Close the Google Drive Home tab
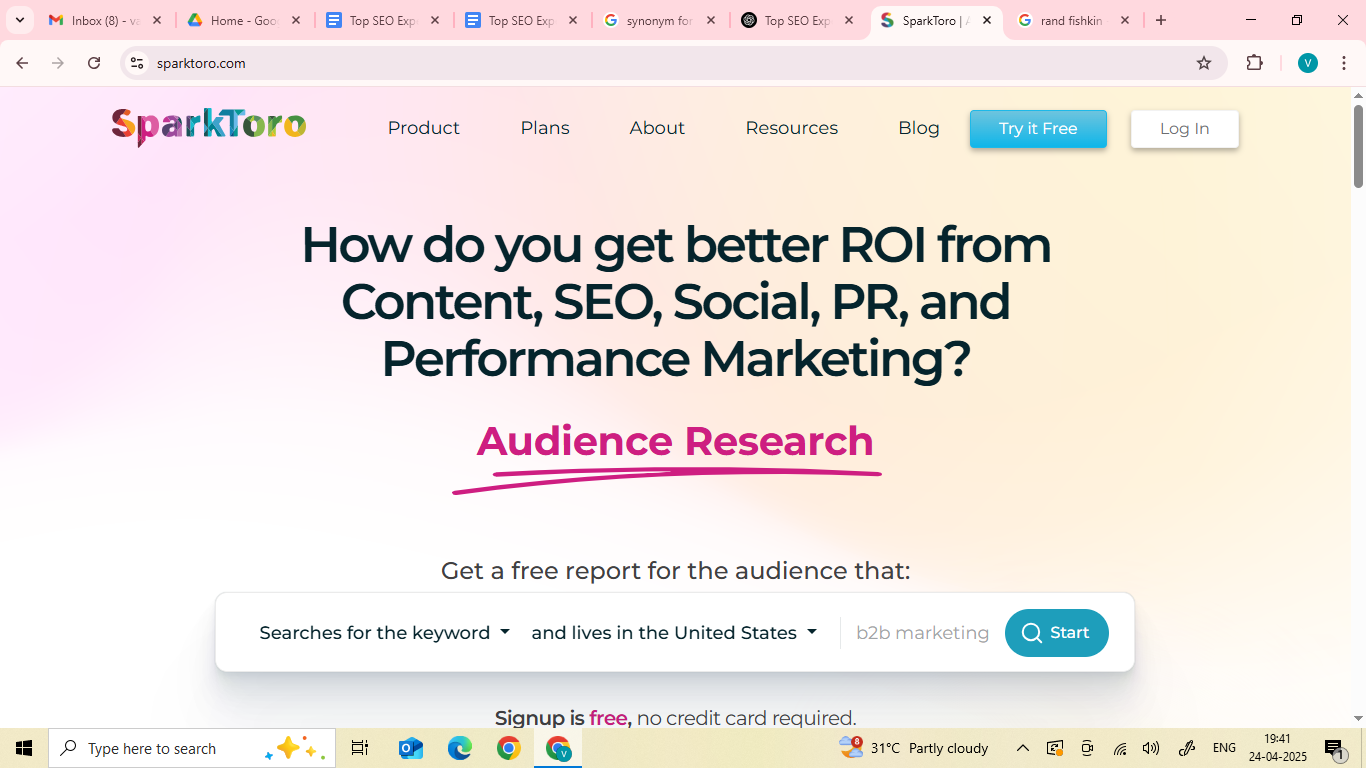The width and height of the screenshot is (1366, 768). click(296, 20)
